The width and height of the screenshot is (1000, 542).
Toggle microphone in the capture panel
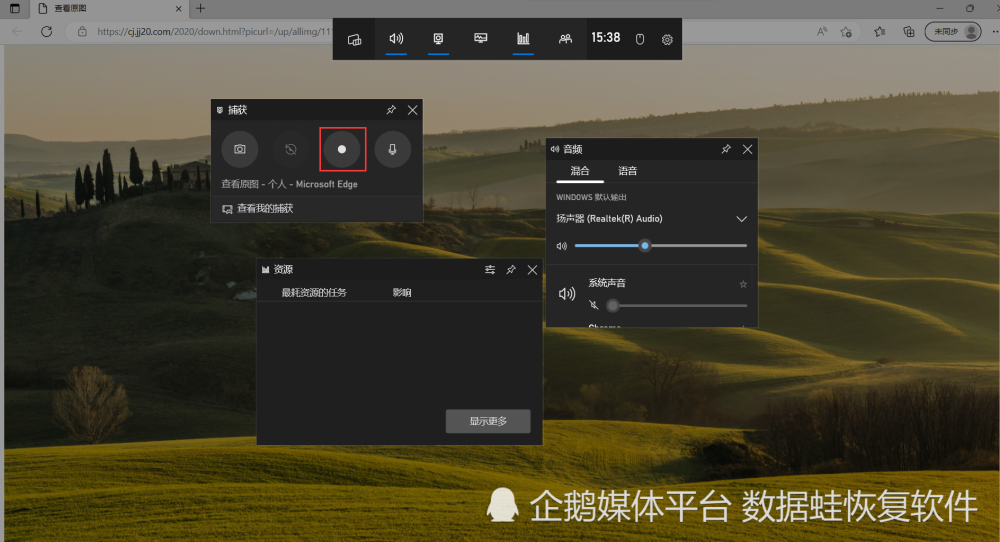[392, 149]
